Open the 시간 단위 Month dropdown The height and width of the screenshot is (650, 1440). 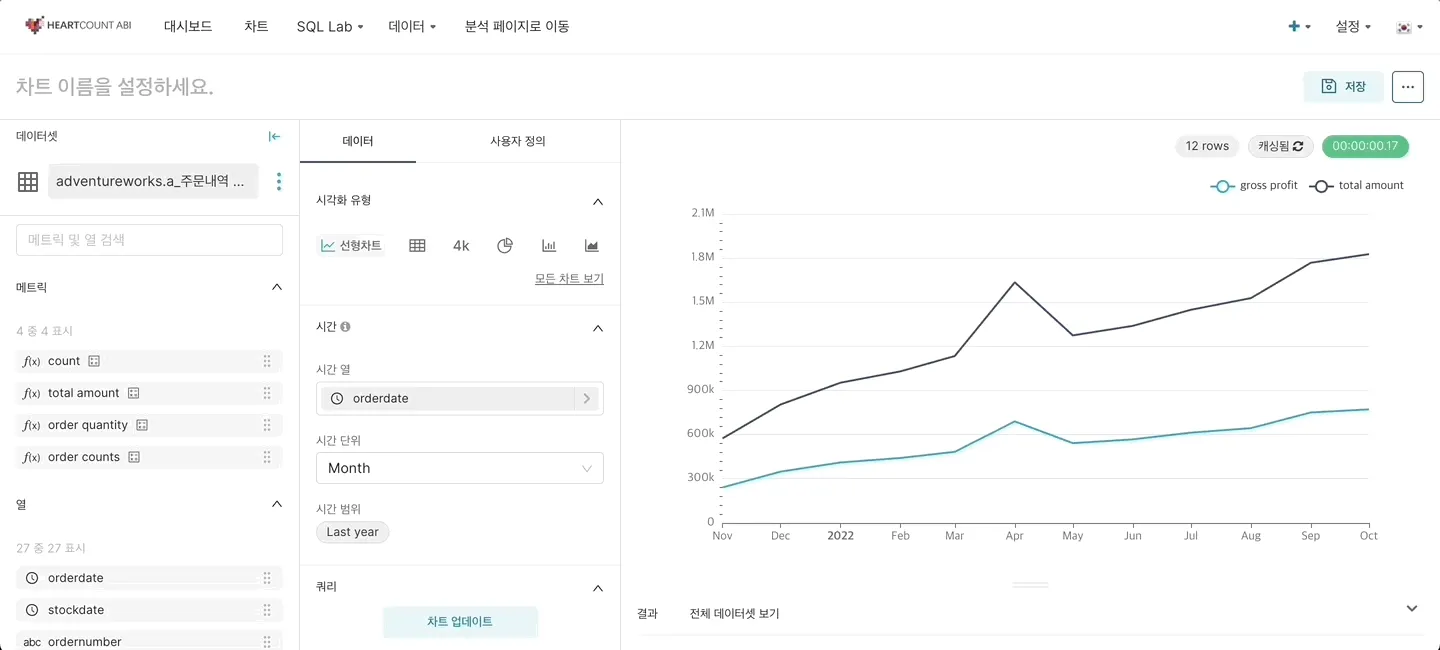[x=460, y=468]
